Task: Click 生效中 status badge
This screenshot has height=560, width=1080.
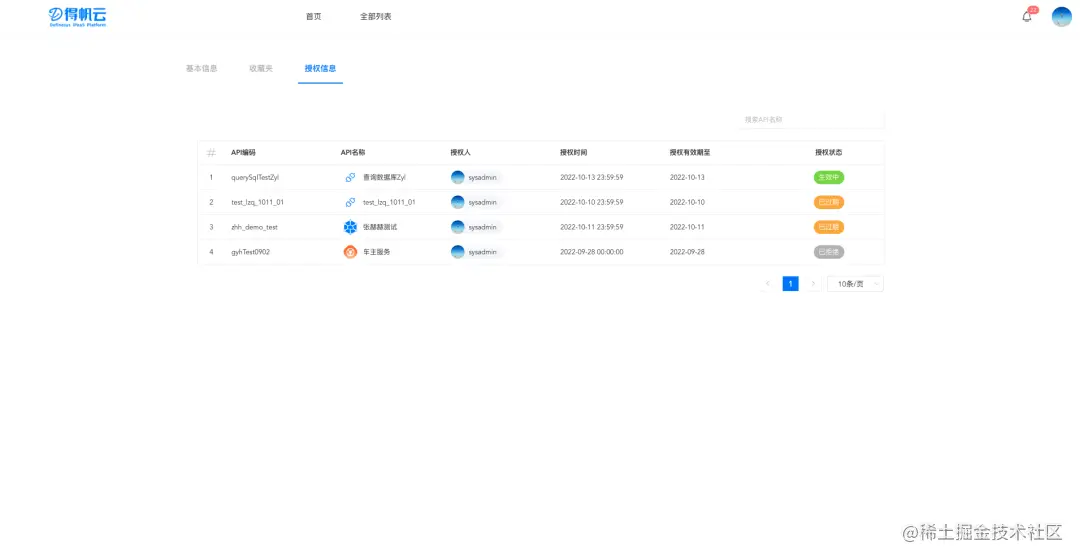Action: (x=829, y=177)
